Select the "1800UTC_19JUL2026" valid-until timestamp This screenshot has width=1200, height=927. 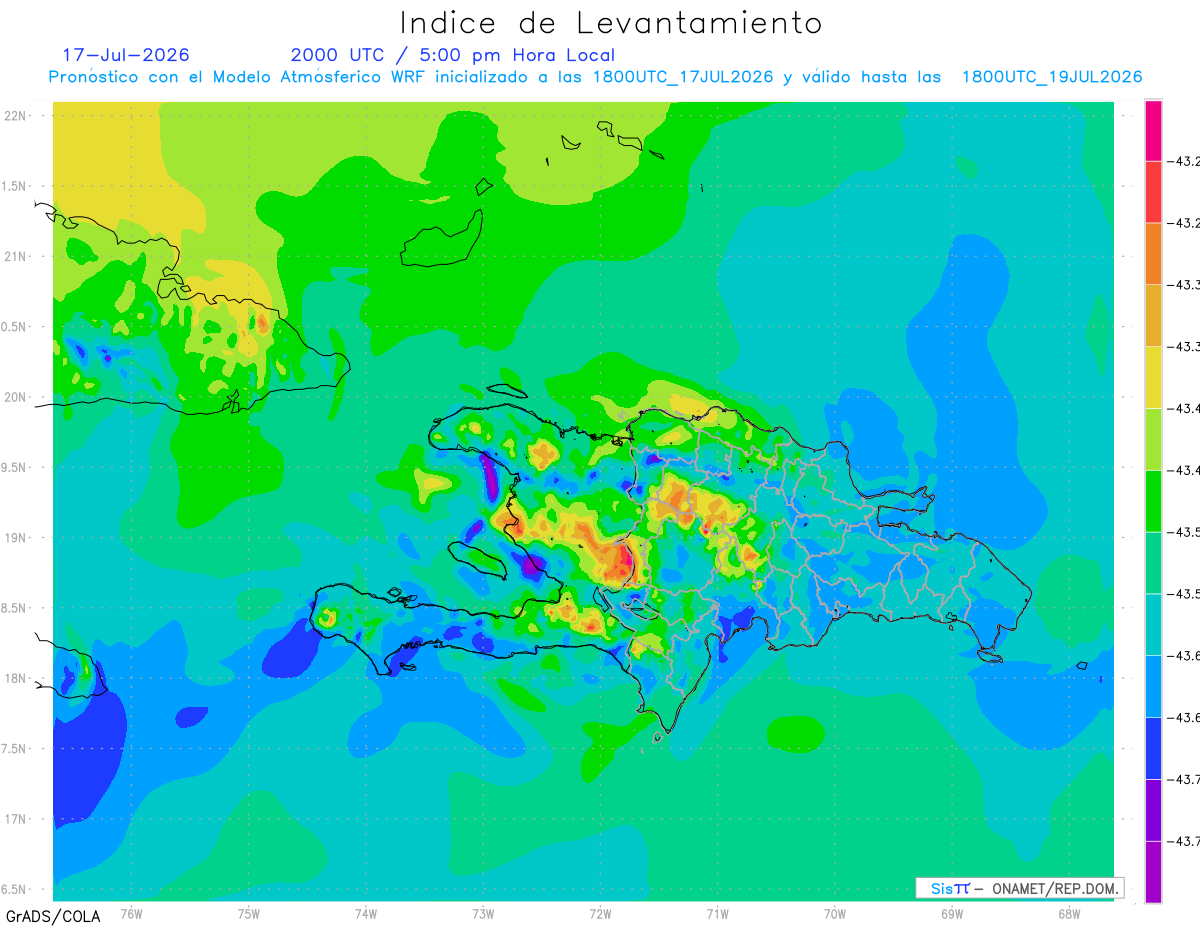tap(1052, 77)
